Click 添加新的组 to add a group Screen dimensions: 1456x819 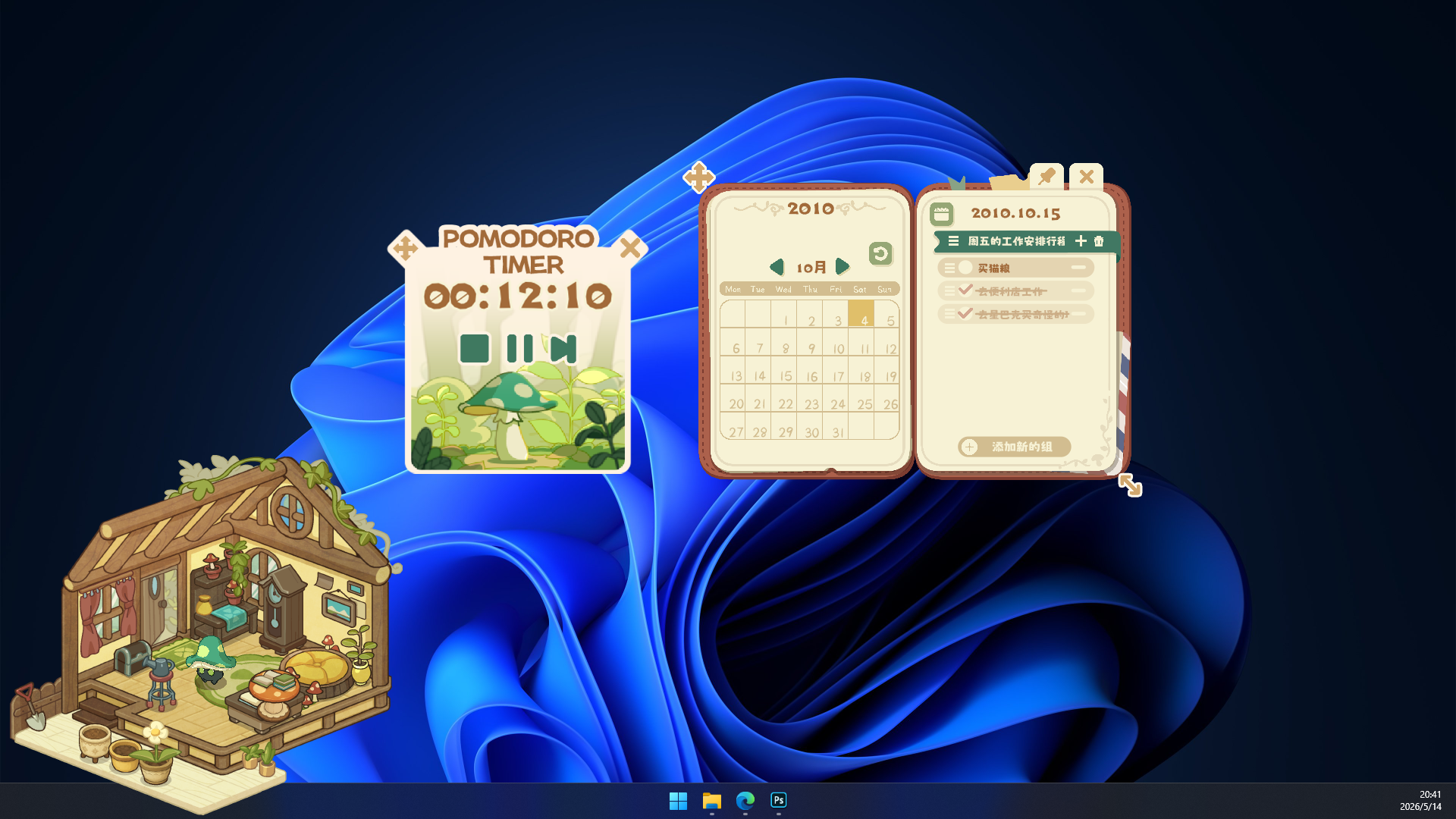[x=1015, y=447]
